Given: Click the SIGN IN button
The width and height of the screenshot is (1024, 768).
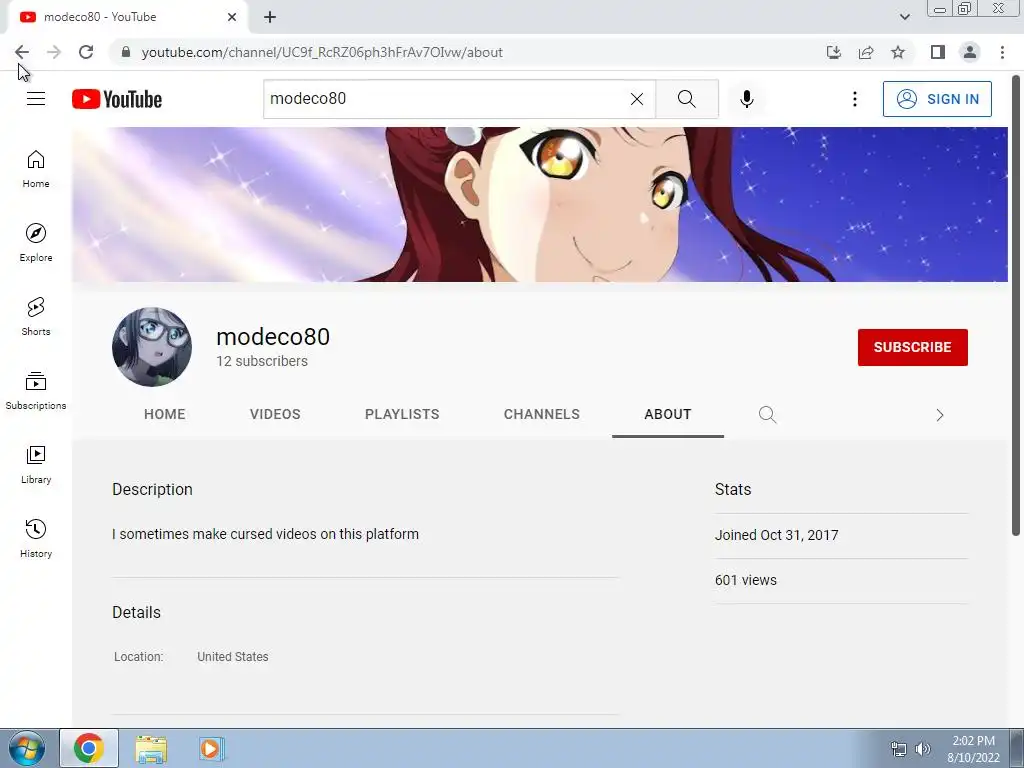Looking at the screenshot, I should 937,99.
